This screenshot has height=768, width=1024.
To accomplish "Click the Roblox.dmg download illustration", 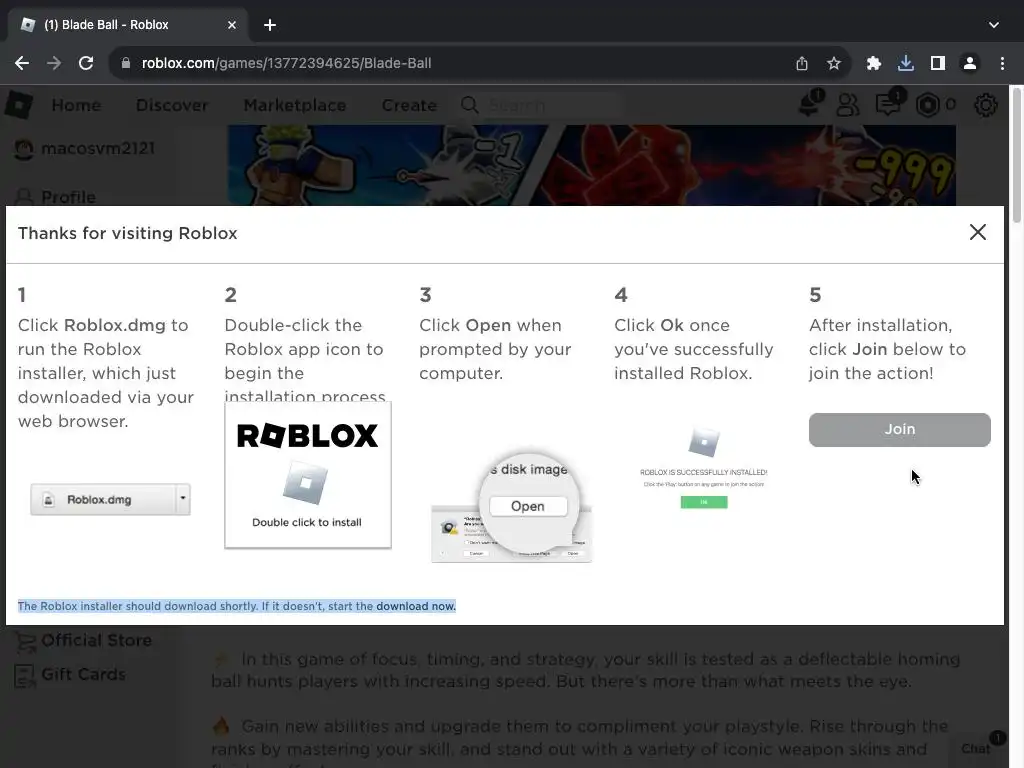I will (x=110, y=500).
